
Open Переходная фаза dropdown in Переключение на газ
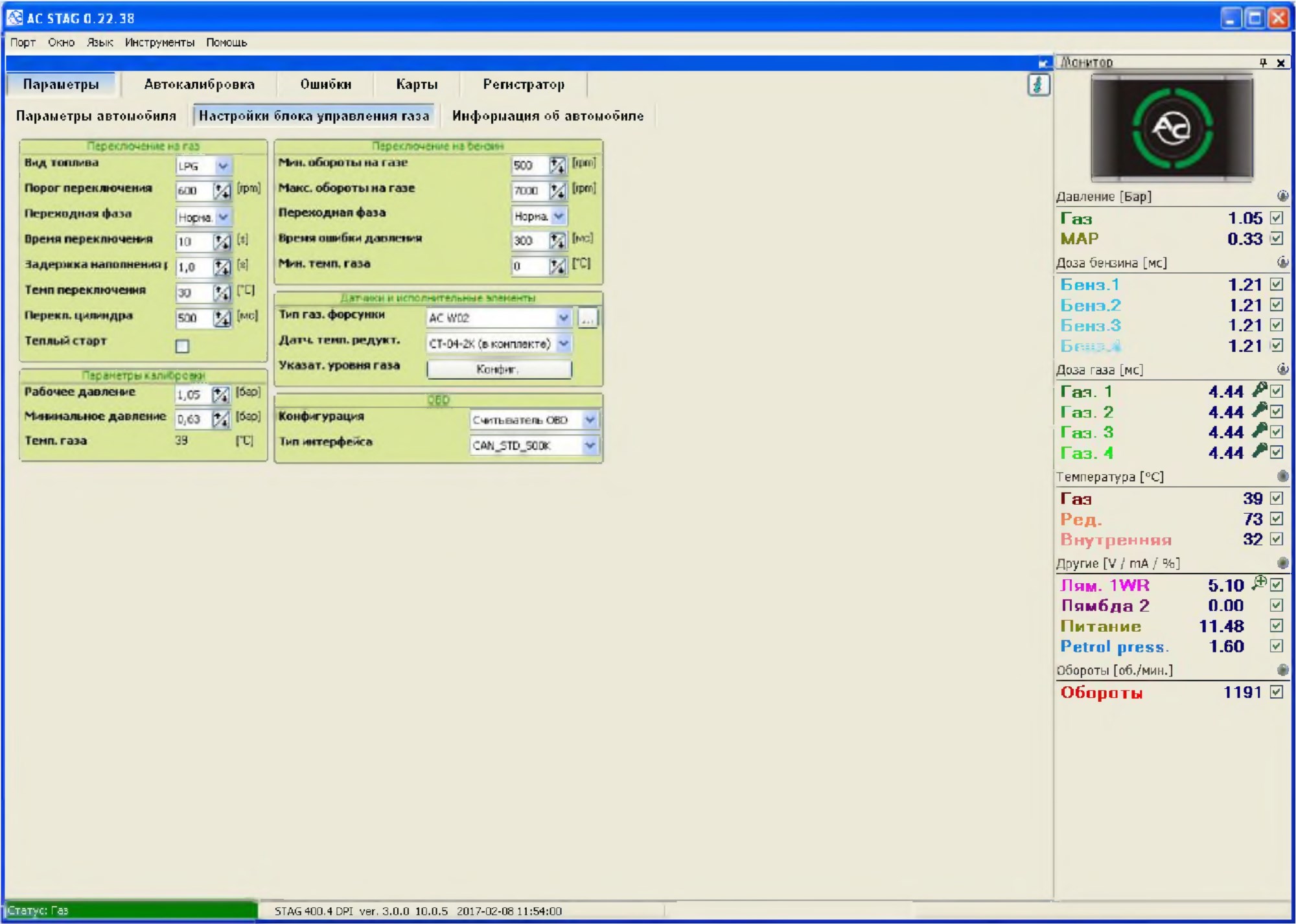(203, 216)
